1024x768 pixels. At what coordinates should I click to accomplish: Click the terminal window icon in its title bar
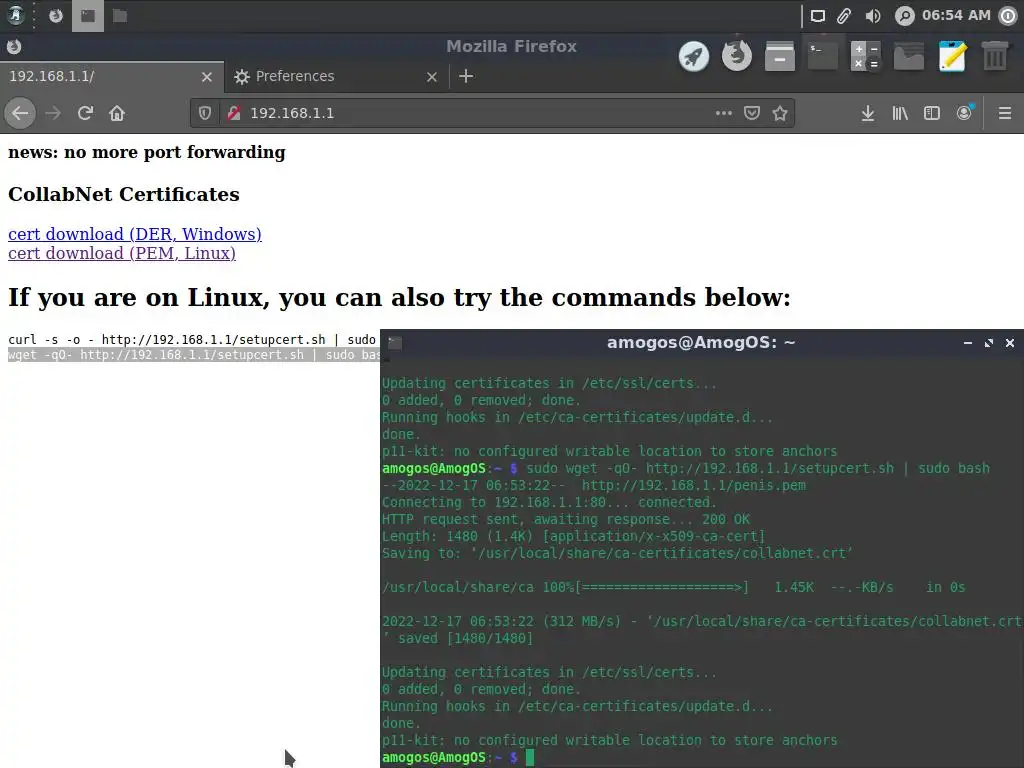(x=395, y=343)
